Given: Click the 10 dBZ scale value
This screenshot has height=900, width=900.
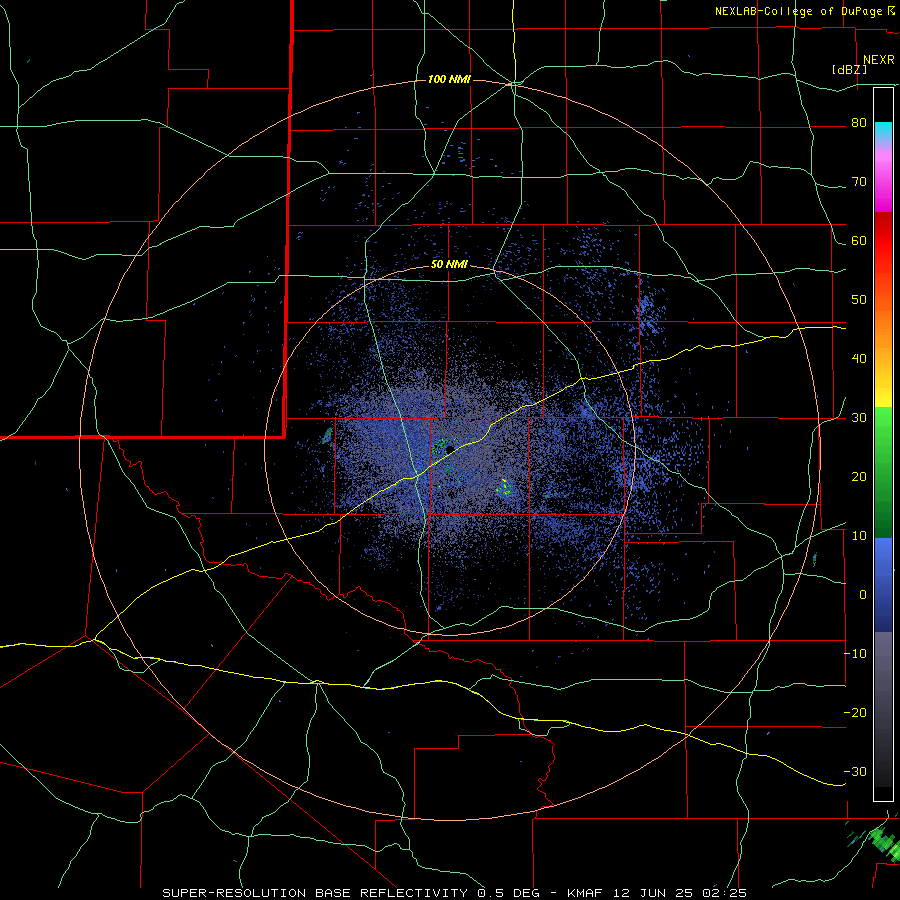Looking at the screenshot, I should tap(859, 536).
